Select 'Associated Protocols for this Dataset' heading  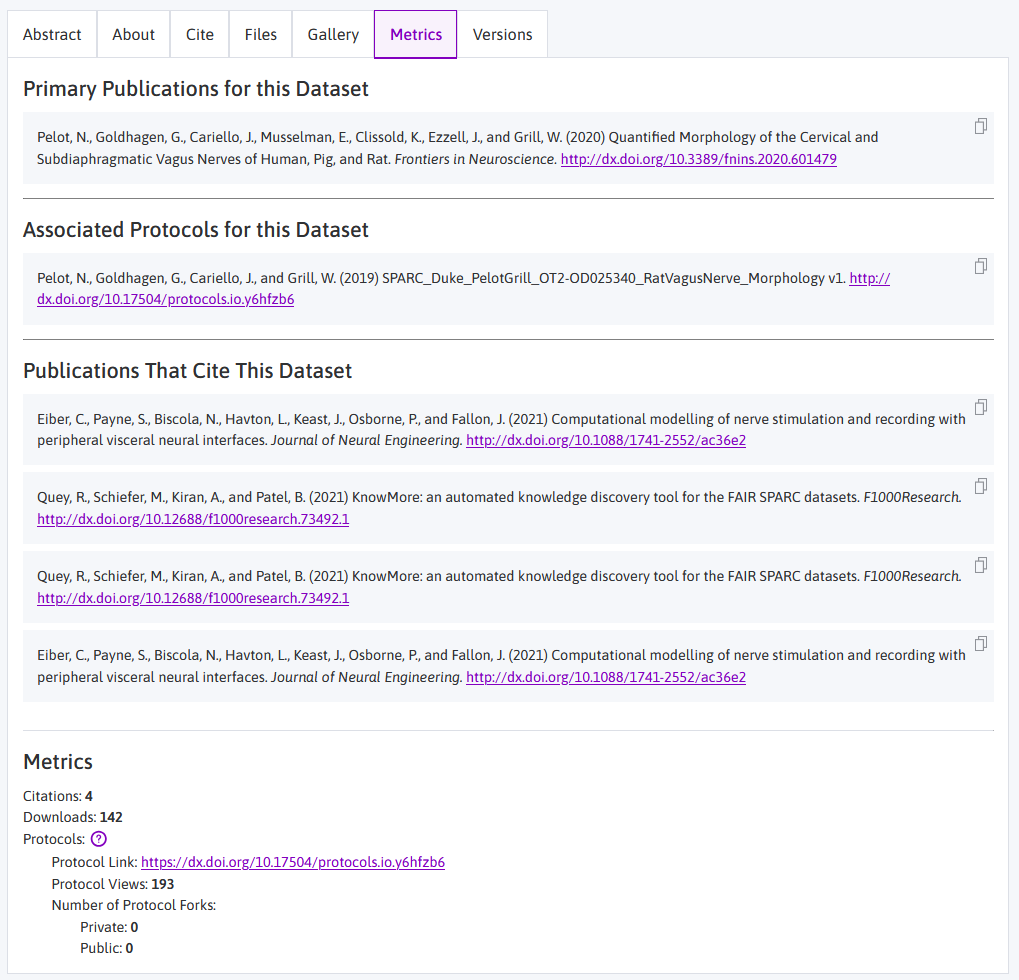[196, 229]
